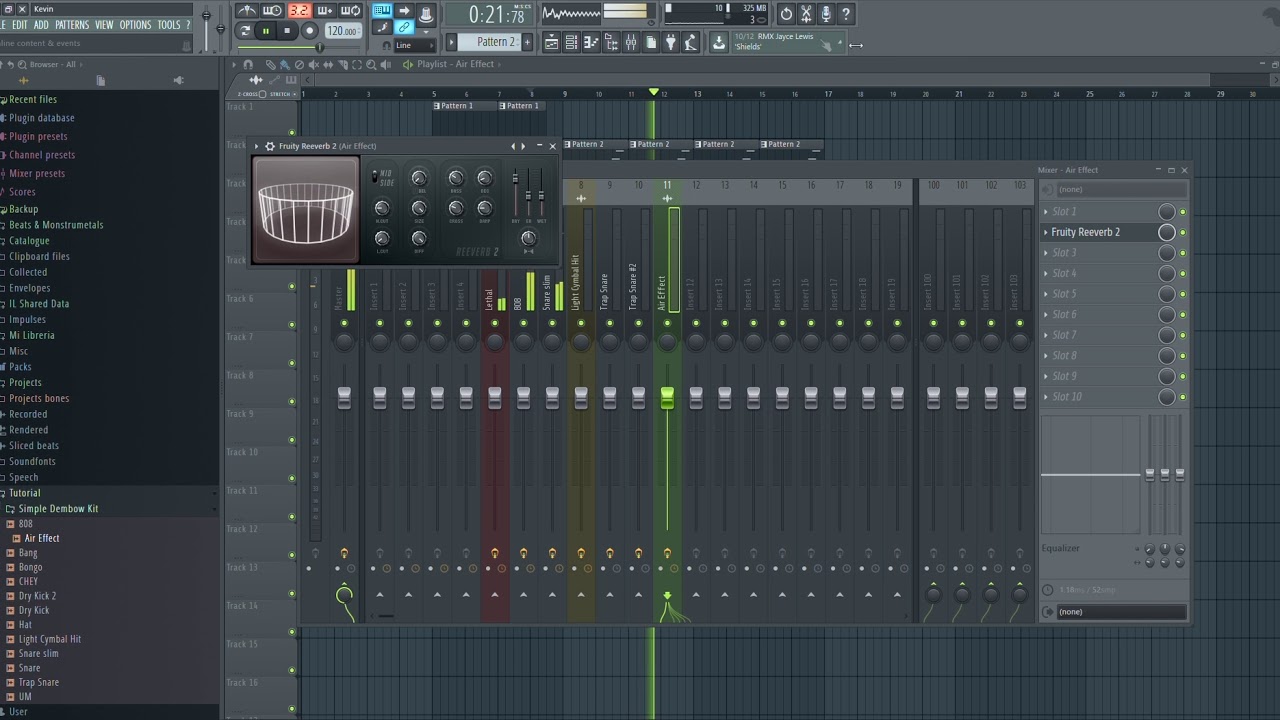Expand the Mixer presets folder
This screenshot has height=720, width=1280.
pyautogui.click(x=37, y=173)
